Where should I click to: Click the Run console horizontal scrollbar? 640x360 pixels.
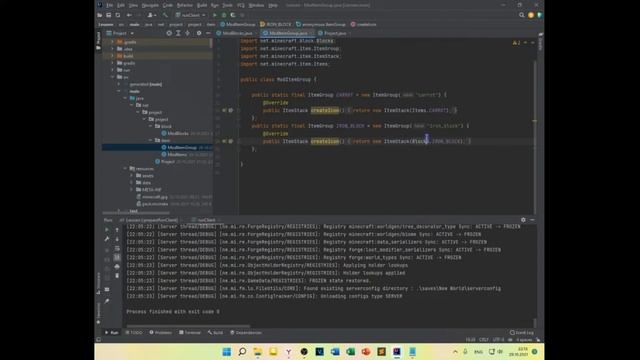click(x=188, y=326)
